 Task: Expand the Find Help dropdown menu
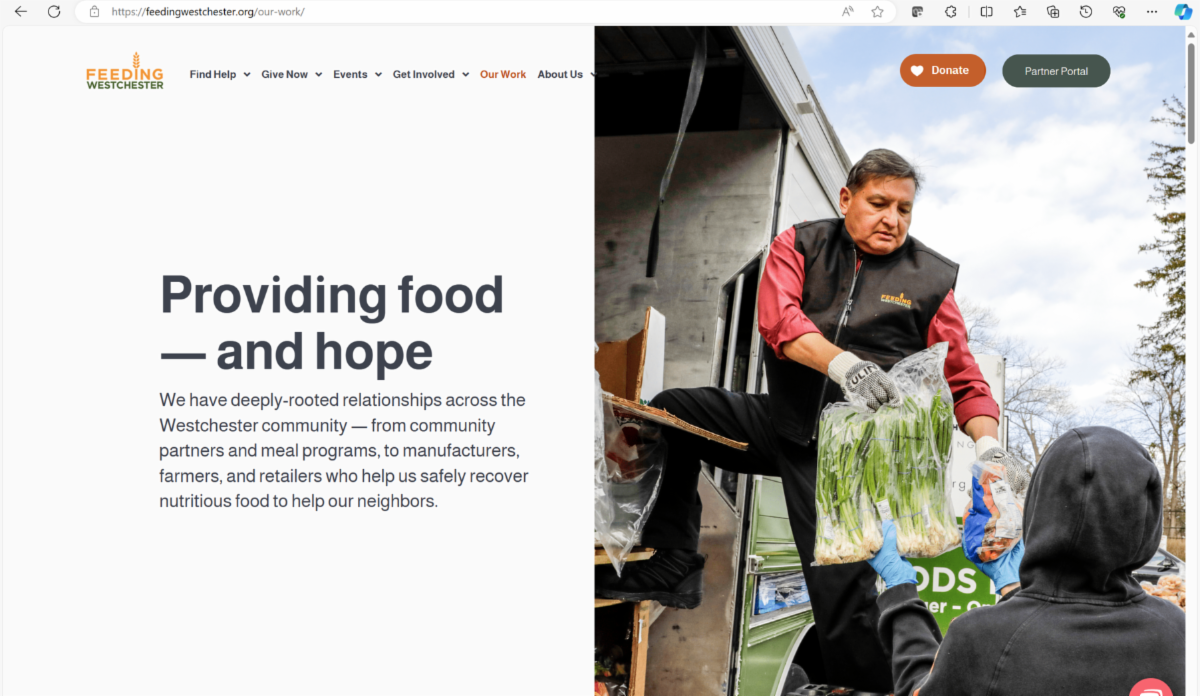220,74
